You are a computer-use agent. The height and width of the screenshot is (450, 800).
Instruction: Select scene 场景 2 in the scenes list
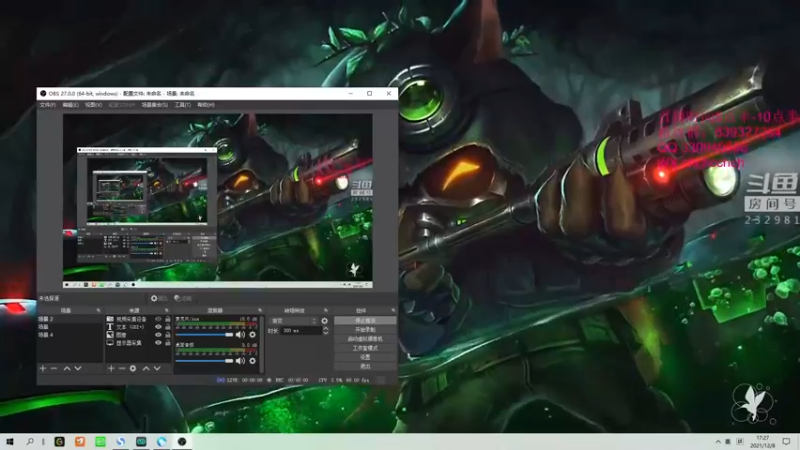70,319
